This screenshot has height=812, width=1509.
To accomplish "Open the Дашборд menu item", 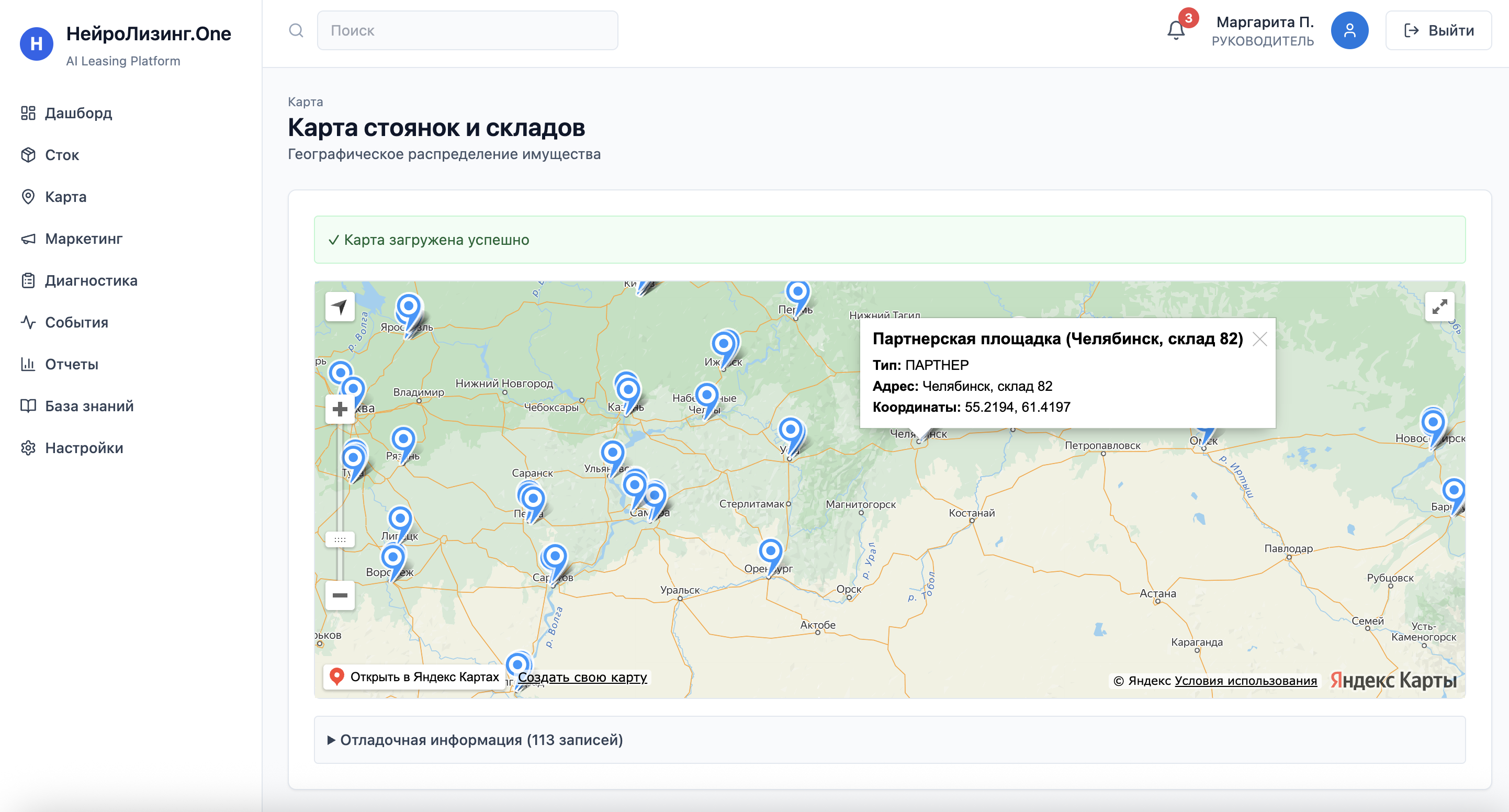I will pos(78,113).
